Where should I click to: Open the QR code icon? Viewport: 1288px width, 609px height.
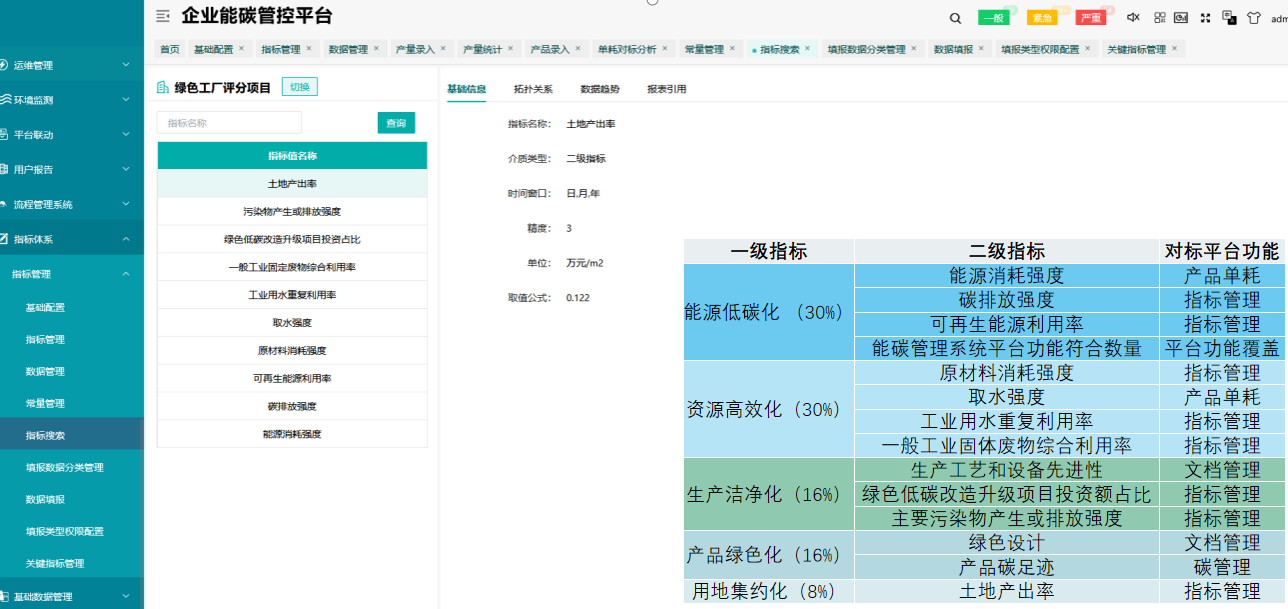pyautogui.click(x=1160, y=17)
